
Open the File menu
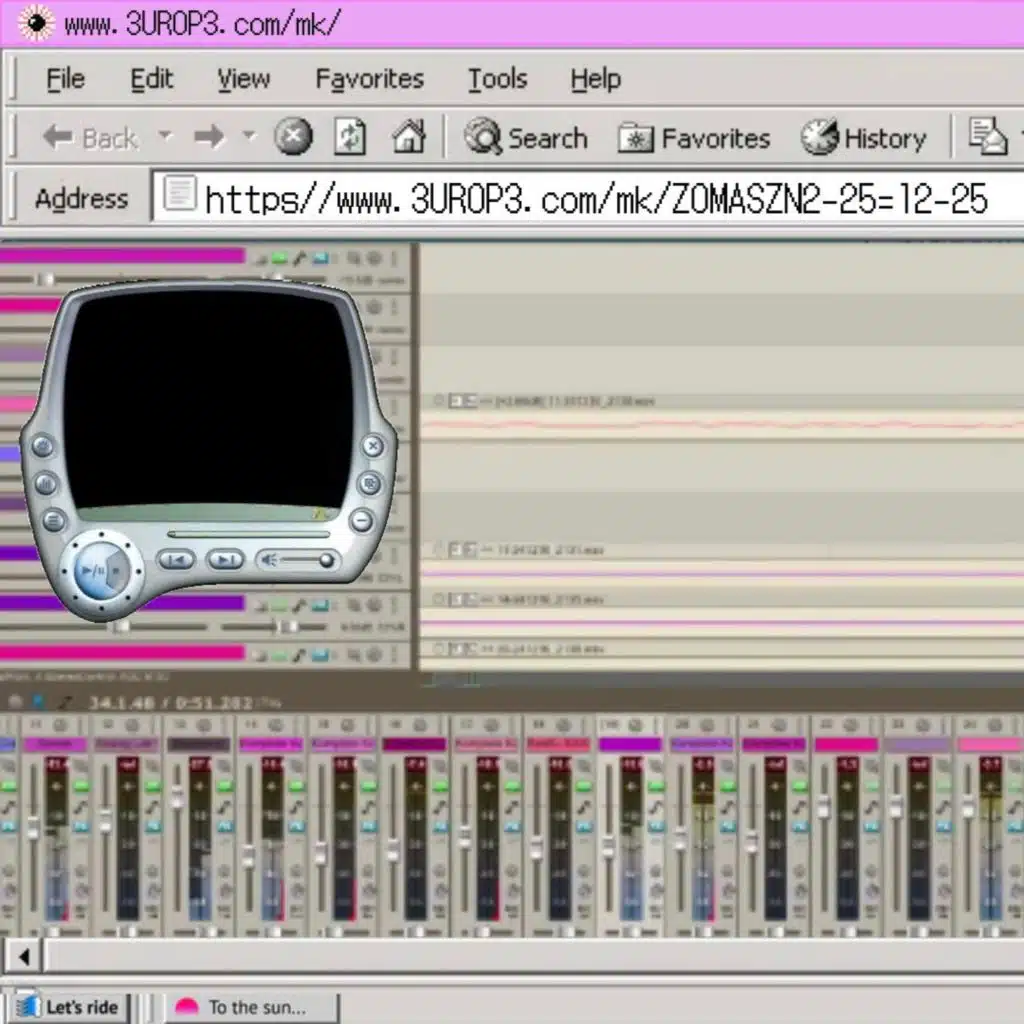point(65,79)
